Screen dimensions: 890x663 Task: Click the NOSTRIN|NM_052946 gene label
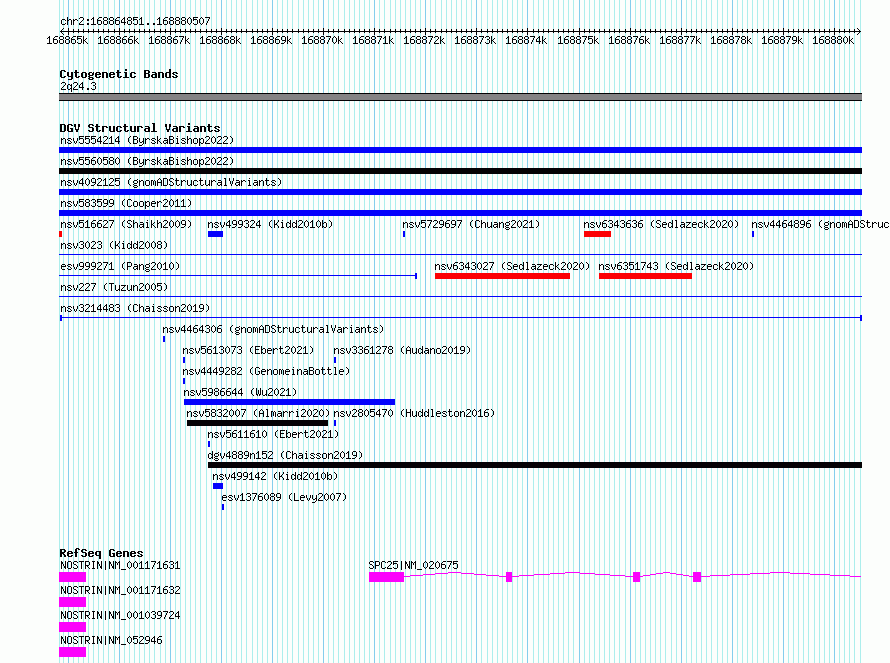[111, 640]
